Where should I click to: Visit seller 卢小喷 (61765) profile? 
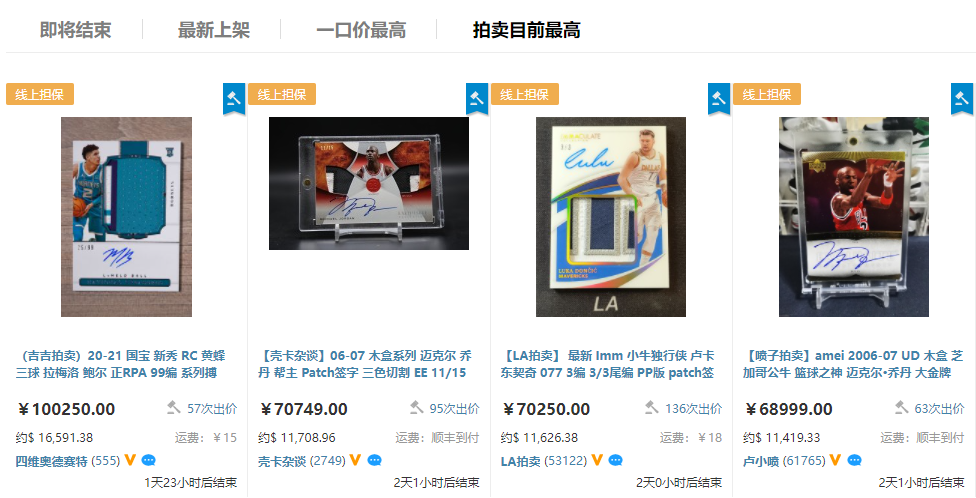click(x=784, y=461)
